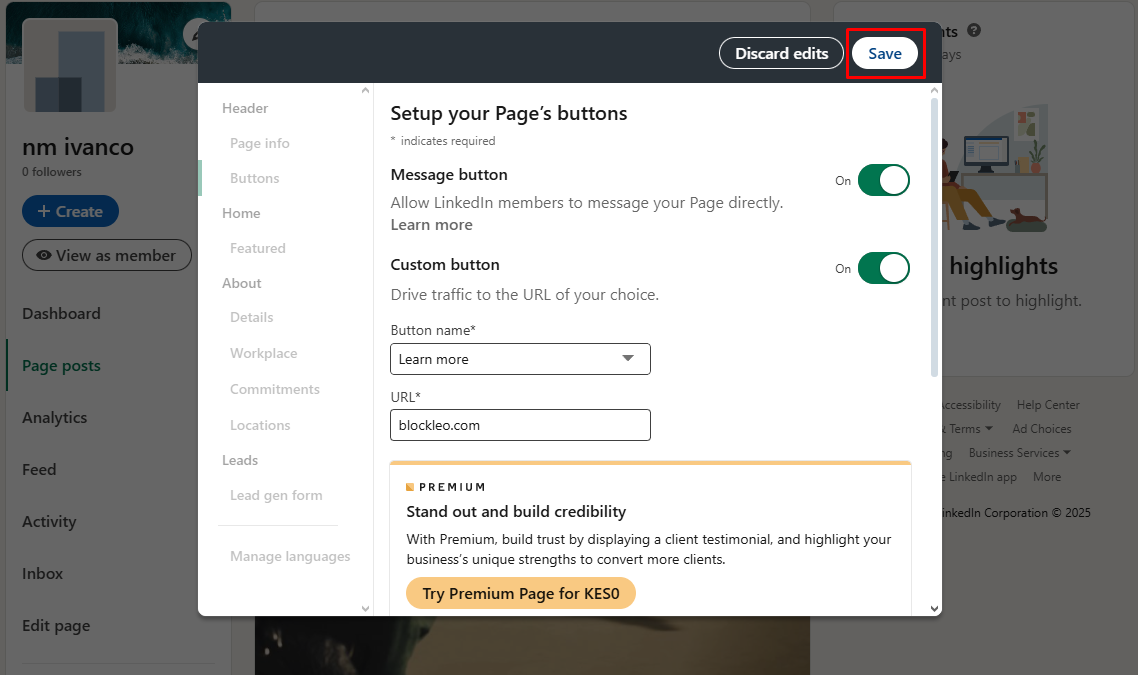Image resolution: width=1138 pixels, height=675 pixels.
Task: Click Try Premium Page for KES0 button
Action: [x=520, y=594]
